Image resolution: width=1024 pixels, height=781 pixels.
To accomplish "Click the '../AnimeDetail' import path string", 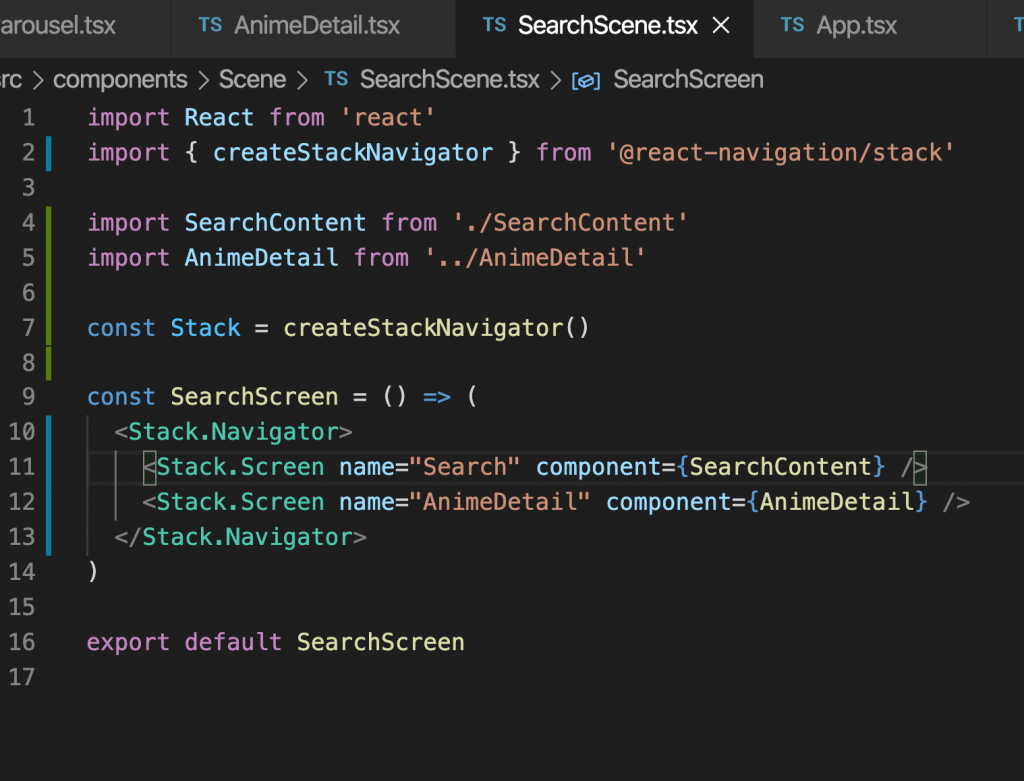I will (535, 258).
